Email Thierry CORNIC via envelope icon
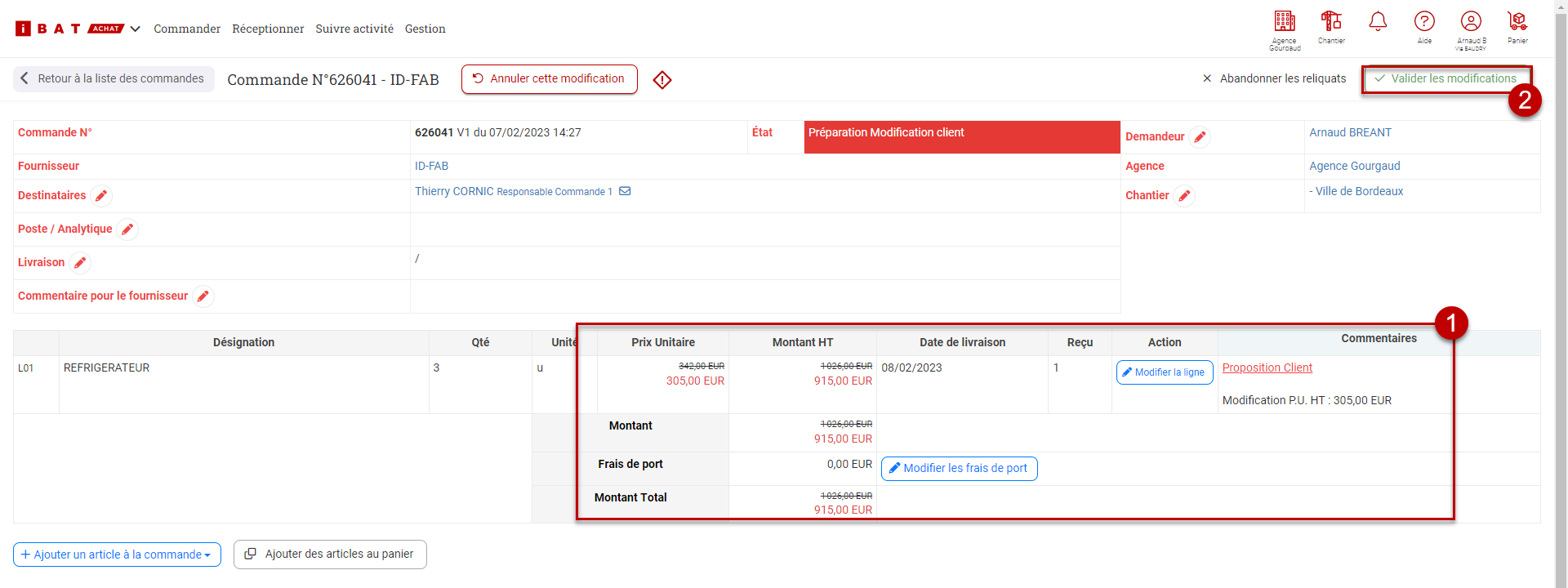This screenshot has width=1568, height=588. pos(625,191)
